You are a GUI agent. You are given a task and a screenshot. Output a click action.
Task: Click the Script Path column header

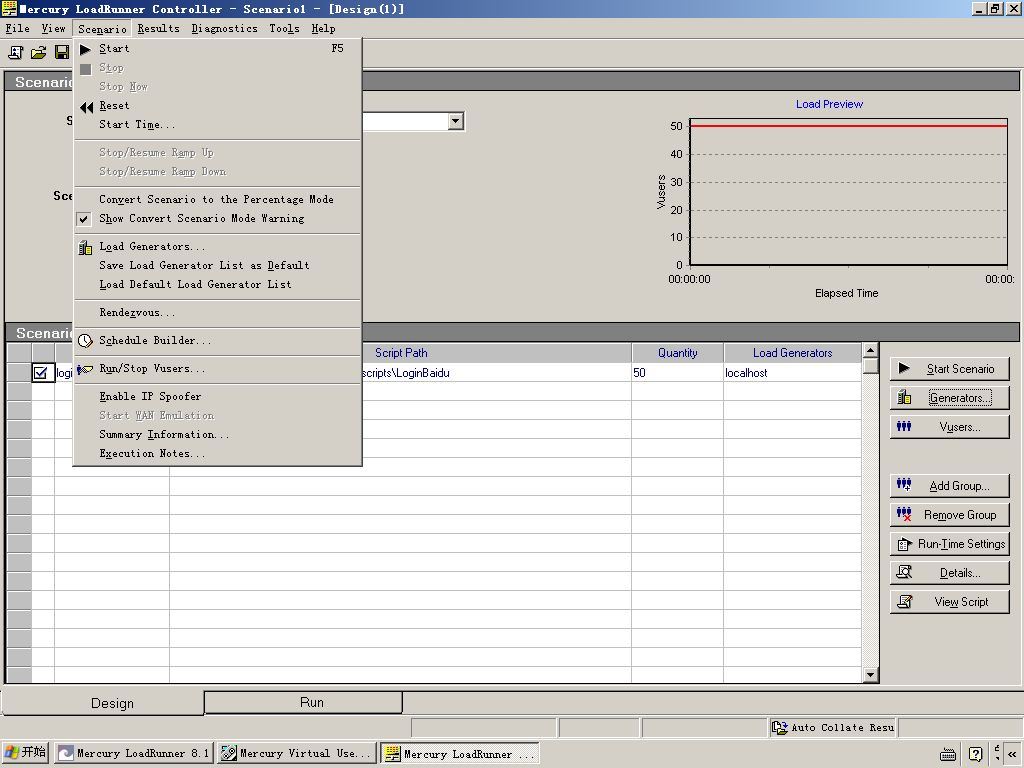pyautogui.click(x=400, y=353)
